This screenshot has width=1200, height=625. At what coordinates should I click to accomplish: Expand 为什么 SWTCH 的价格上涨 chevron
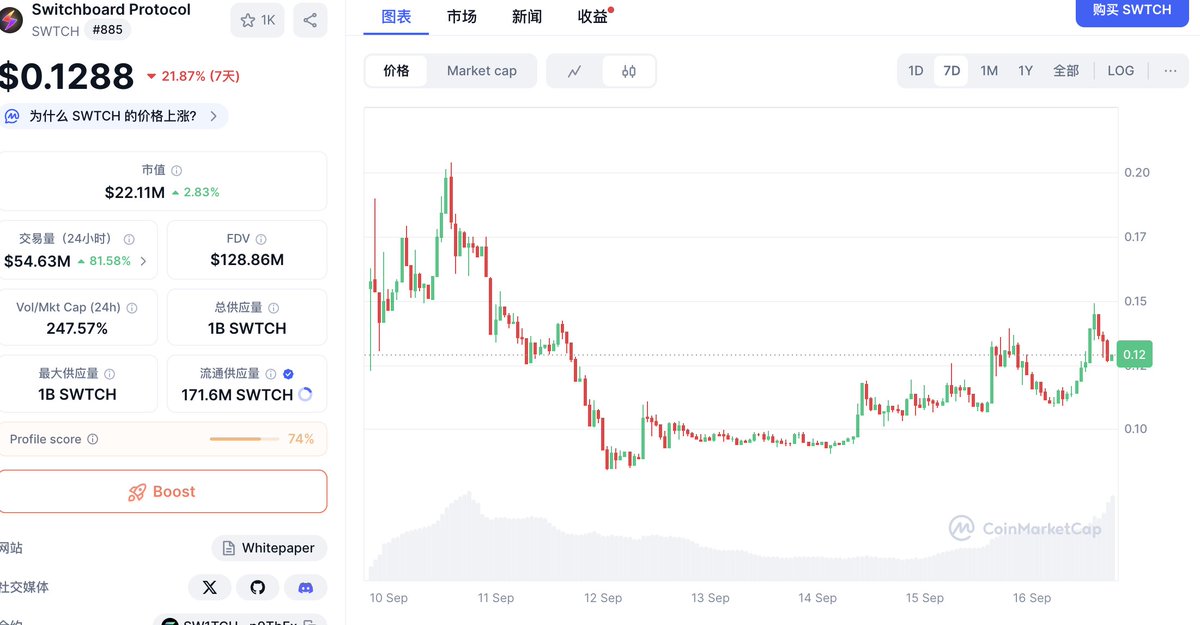[x=213, y=116]
